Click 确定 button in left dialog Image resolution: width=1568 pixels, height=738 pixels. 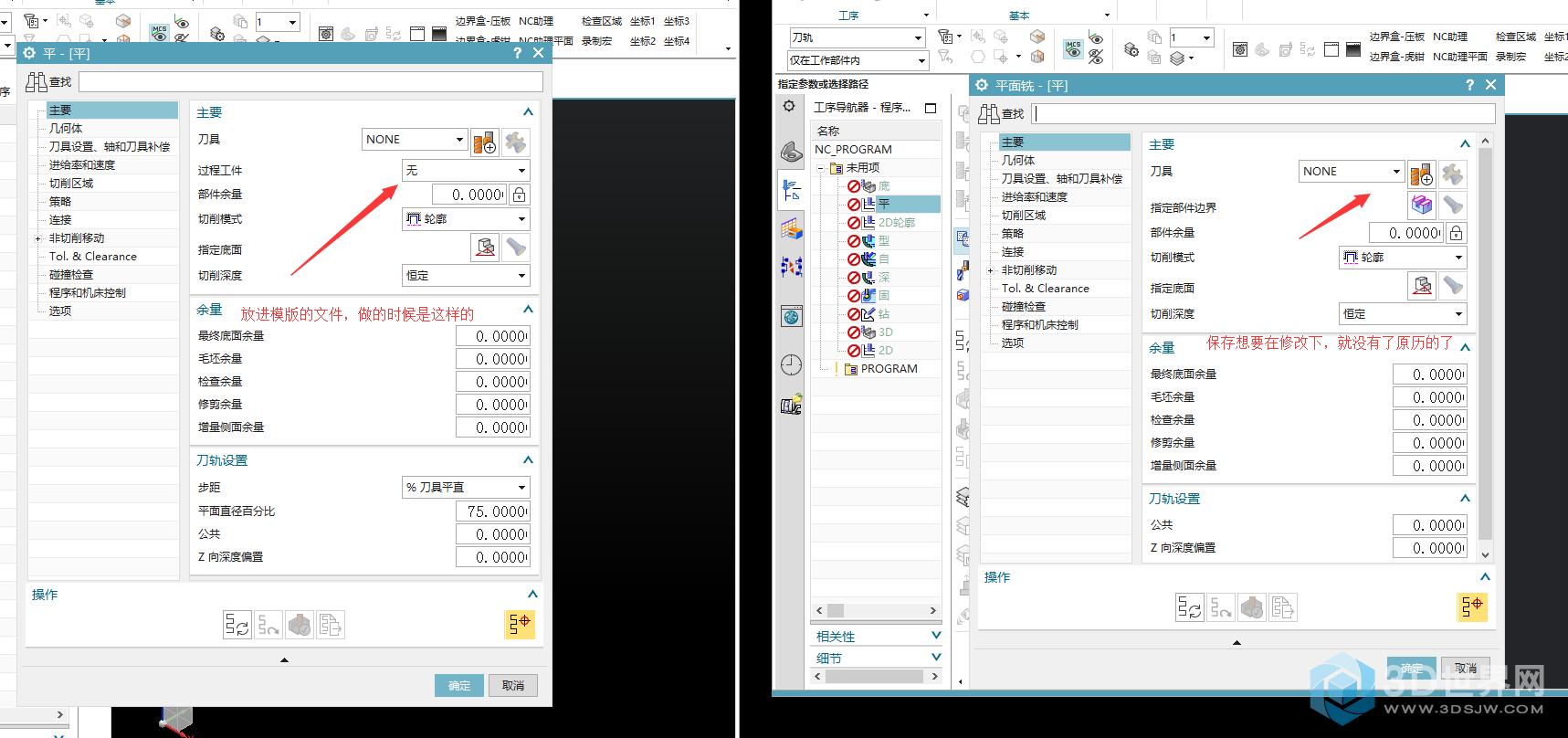coord(459,685)
